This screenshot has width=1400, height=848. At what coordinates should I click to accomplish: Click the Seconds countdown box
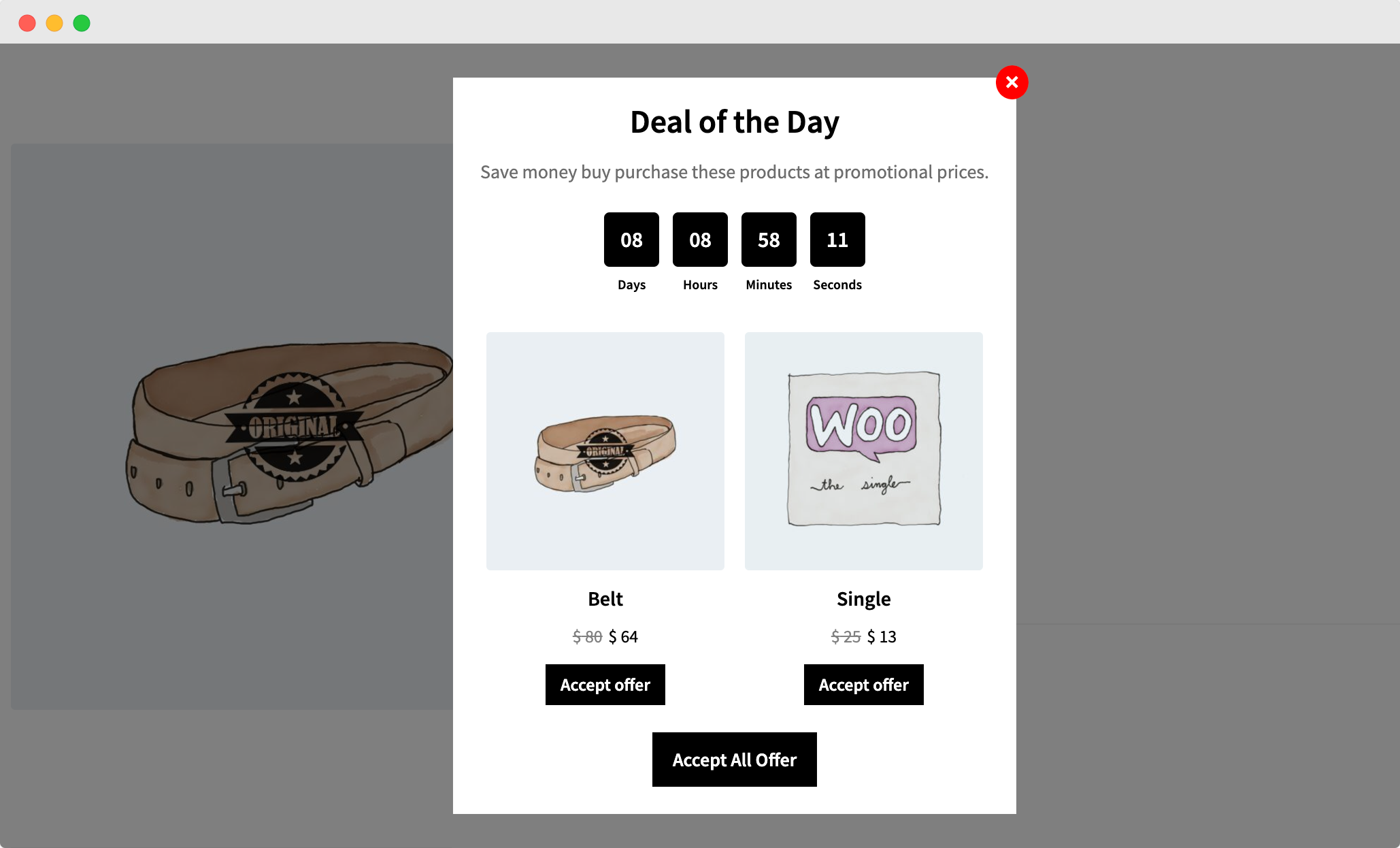click(x=837, y=240)
